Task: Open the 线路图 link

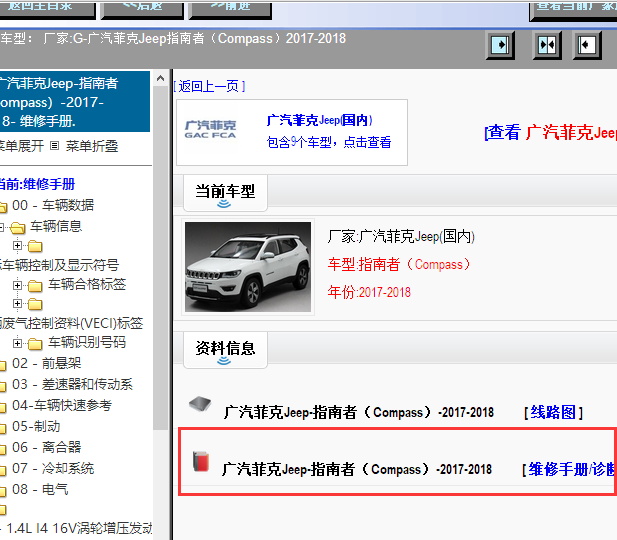Action: 553,412
